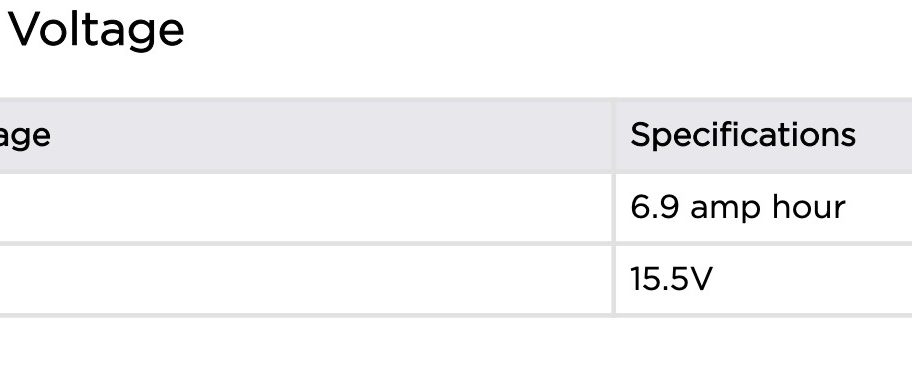
Task: Click the "Voltage" section heading
Action: point(96,30)
